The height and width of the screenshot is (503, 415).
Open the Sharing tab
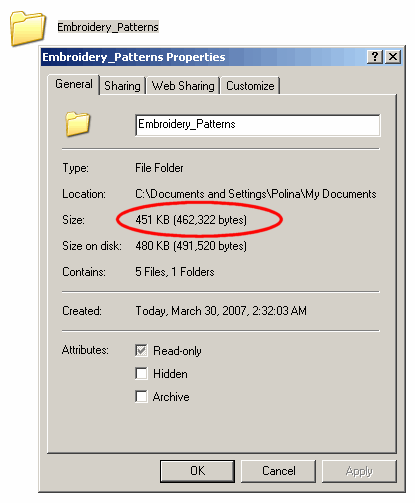122,86
